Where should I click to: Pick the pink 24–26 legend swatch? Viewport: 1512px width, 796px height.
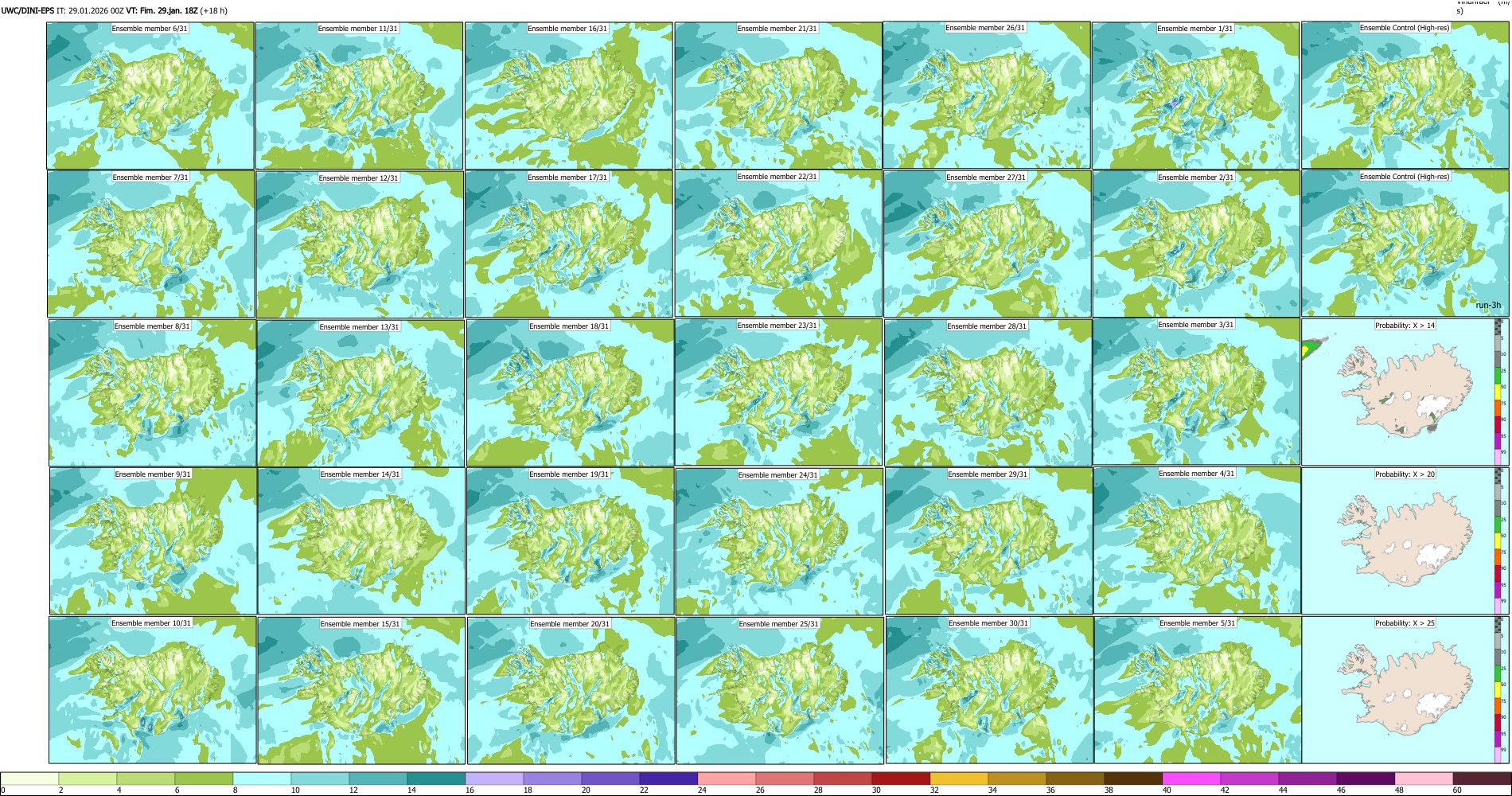pos(727,779)
